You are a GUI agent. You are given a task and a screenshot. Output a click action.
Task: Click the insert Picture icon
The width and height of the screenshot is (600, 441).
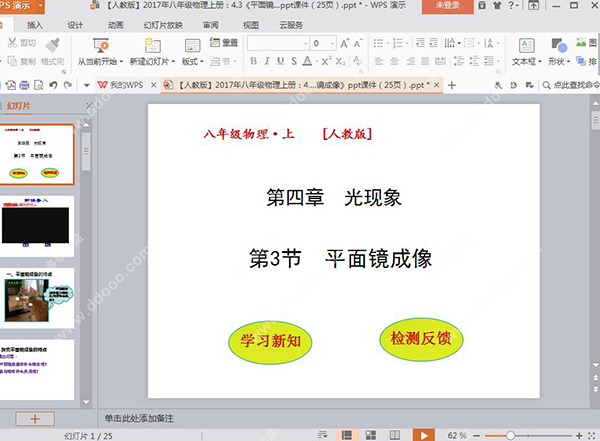581,42
